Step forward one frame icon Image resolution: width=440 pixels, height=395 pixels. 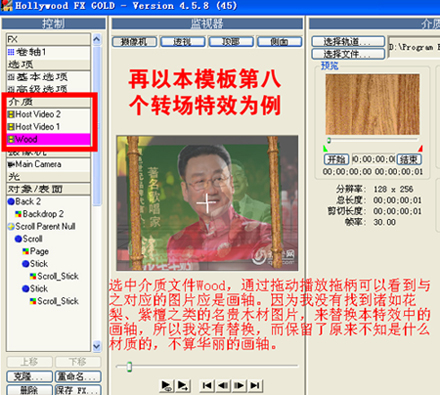[x=239, y=385]
